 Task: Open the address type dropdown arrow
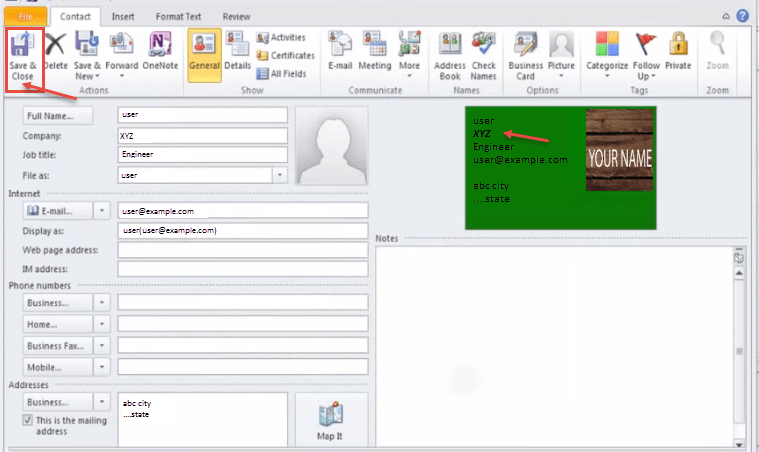click(102, 402)
